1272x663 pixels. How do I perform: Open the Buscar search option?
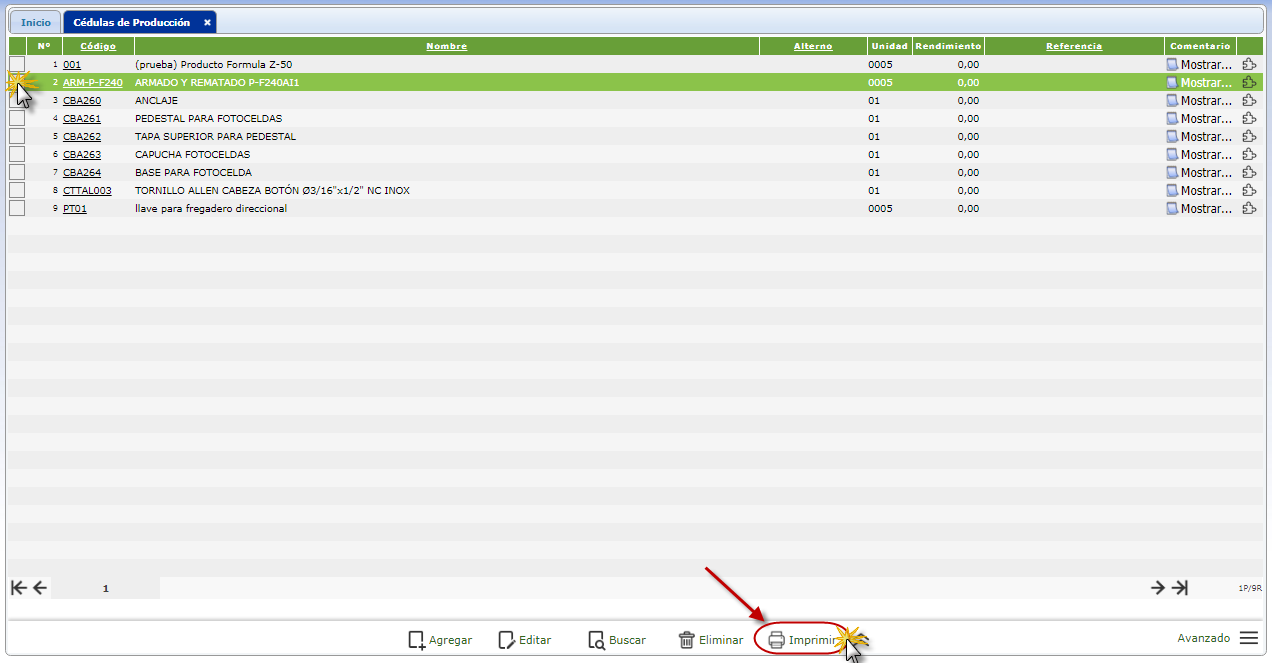click(616, 640)
